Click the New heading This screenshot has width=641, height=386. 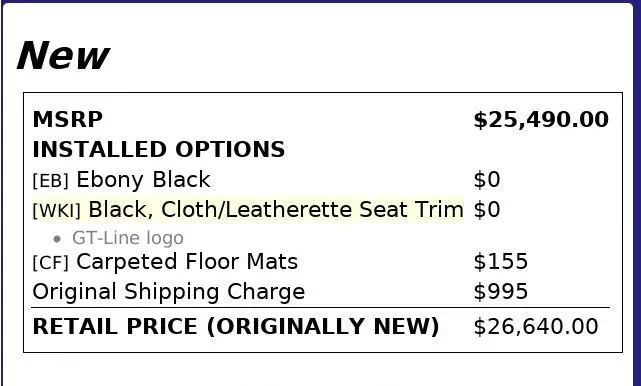pyautogui.click(x=63, y=56)
